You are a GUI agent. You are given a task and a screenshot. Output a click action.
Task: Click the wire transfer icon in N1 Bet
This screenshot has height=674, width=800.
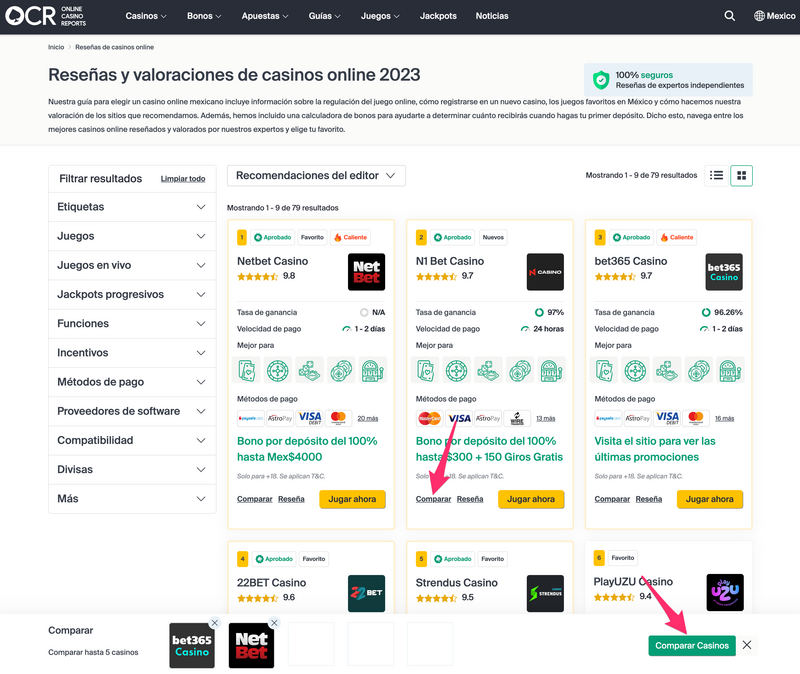click(517, 418)
